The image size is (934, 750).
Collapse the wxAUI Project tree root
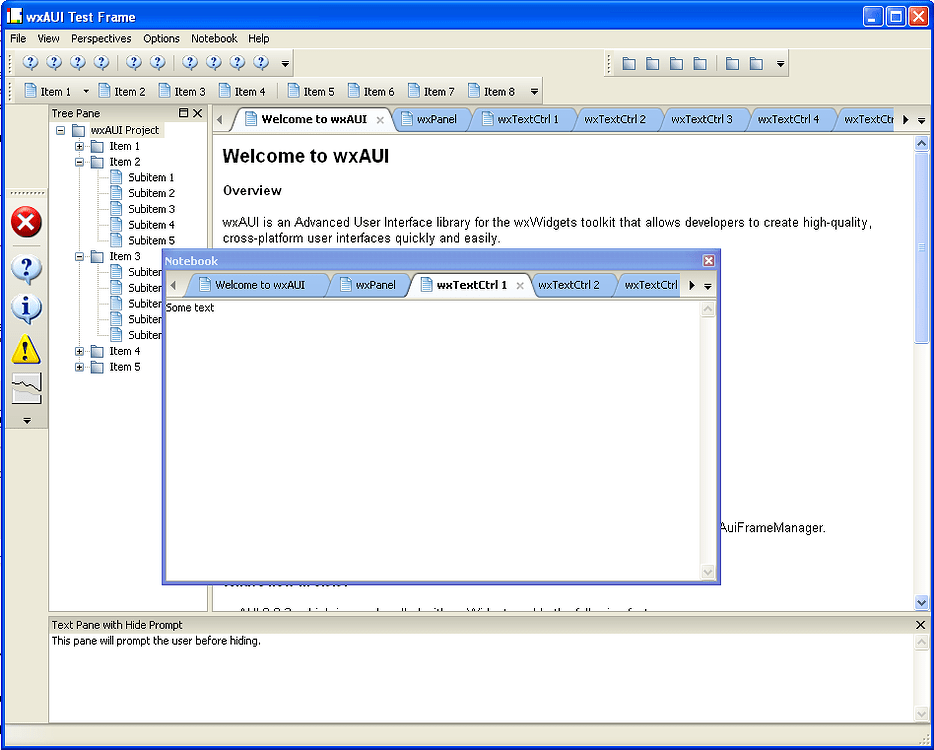60,130
